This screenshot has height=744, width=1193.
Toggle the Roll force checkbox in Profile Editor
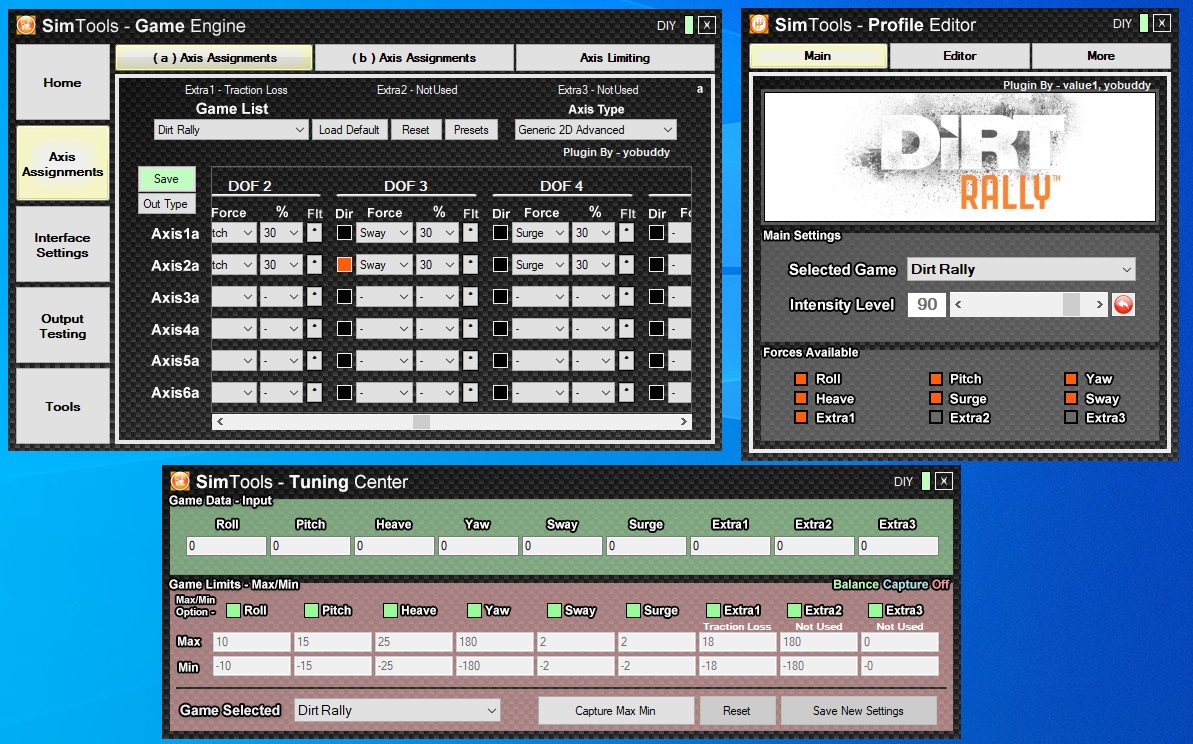coord(800,379)
